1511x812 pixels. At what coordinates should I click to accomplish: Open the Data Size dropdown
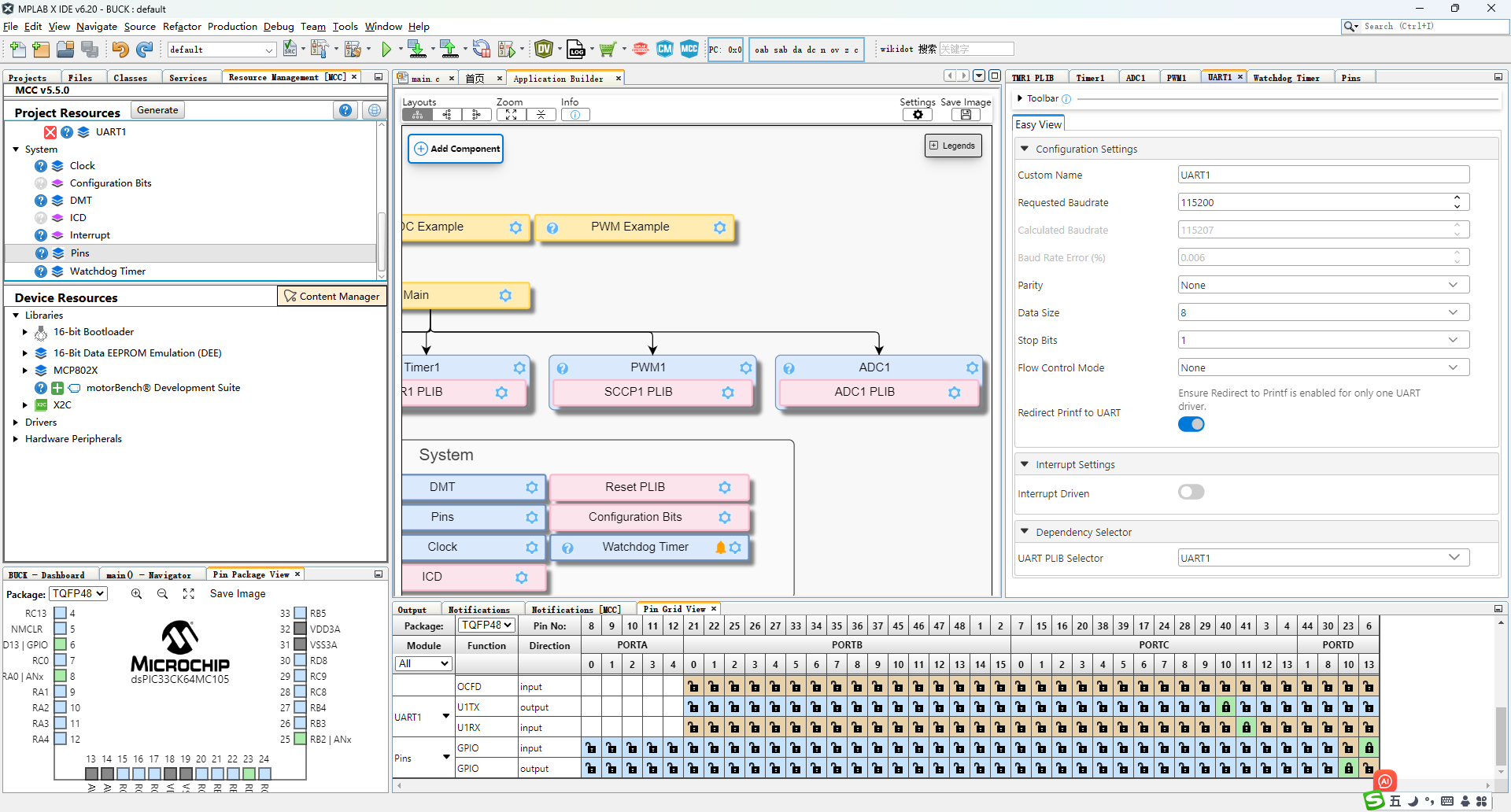1324,312
